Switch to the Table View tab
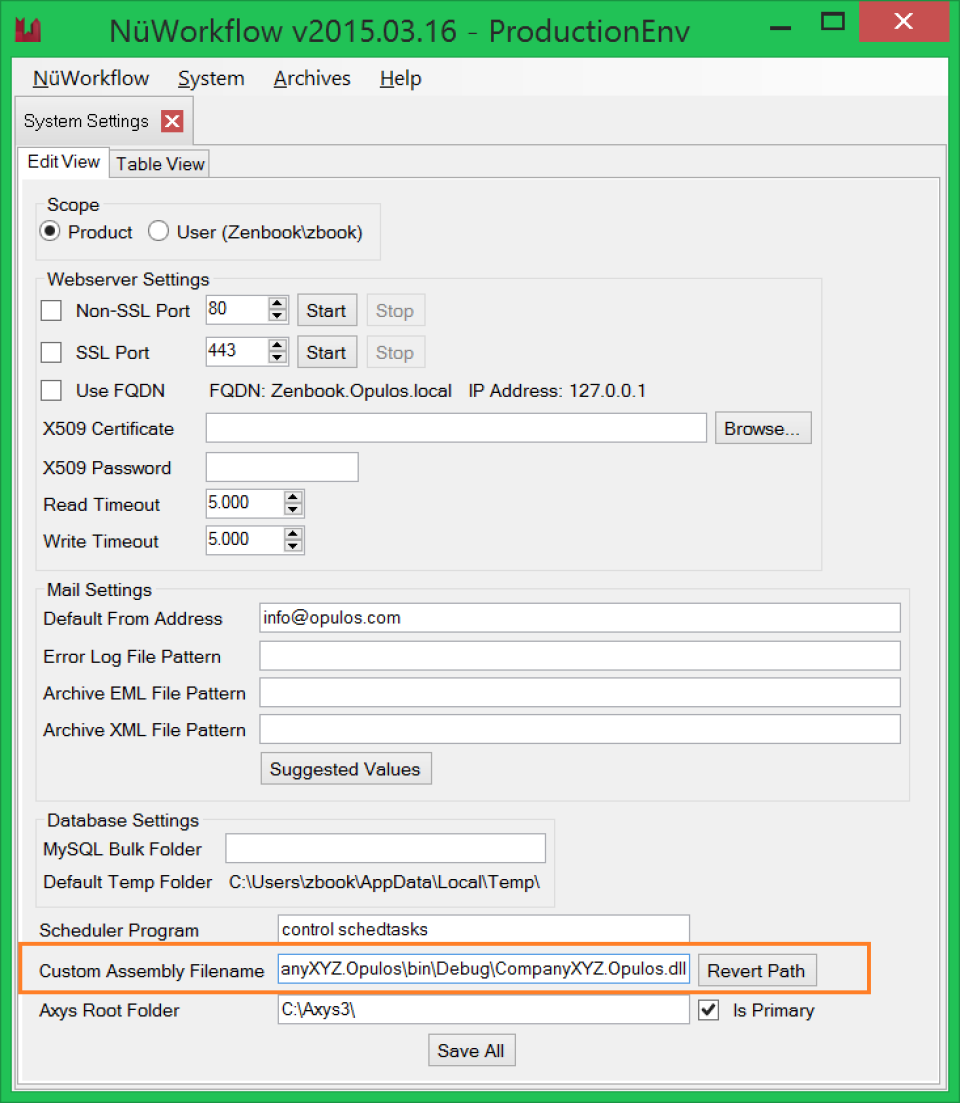The image size is (960, 1103). (159, 163)
